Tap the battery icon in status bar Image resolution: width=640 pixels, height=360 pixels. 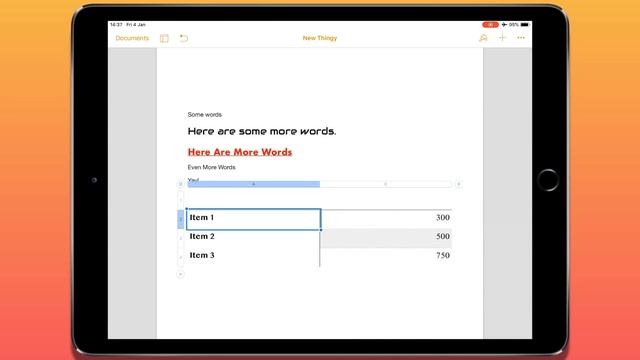525,24
